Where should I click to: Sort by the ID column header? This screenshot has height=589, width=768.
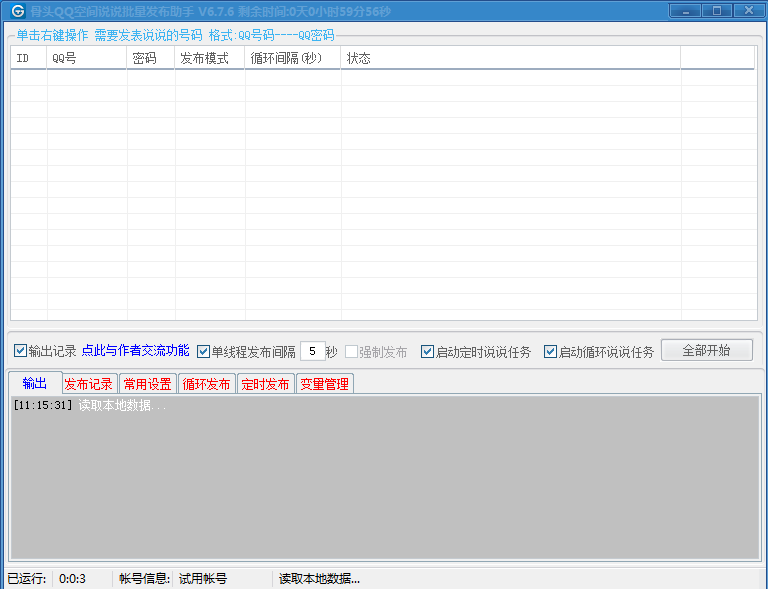coord(28,58)
